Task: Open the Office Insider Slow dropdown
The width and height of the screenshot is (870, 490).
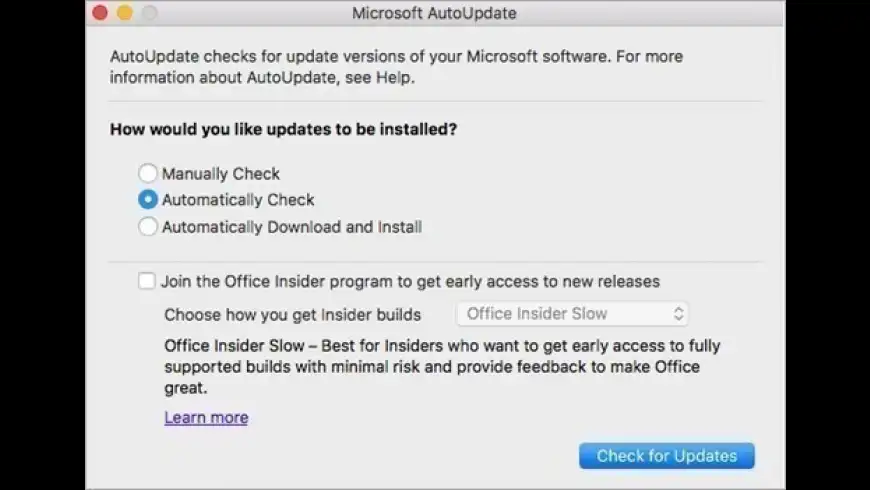Action: 571,314
